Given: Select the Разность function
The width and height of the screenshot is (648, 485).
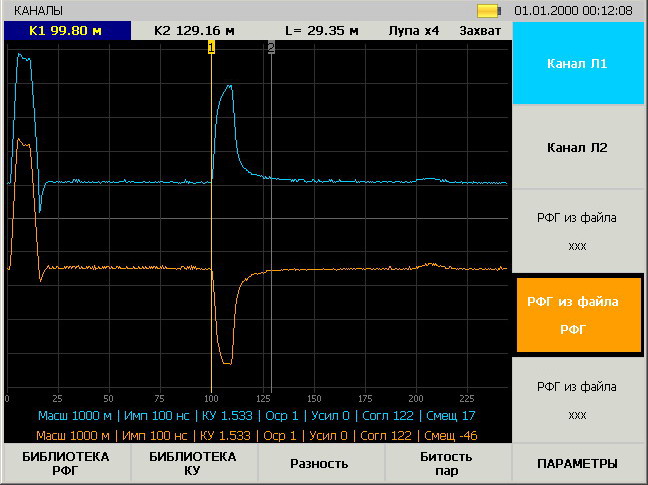Looking at the screenshot, I should 319,464.
